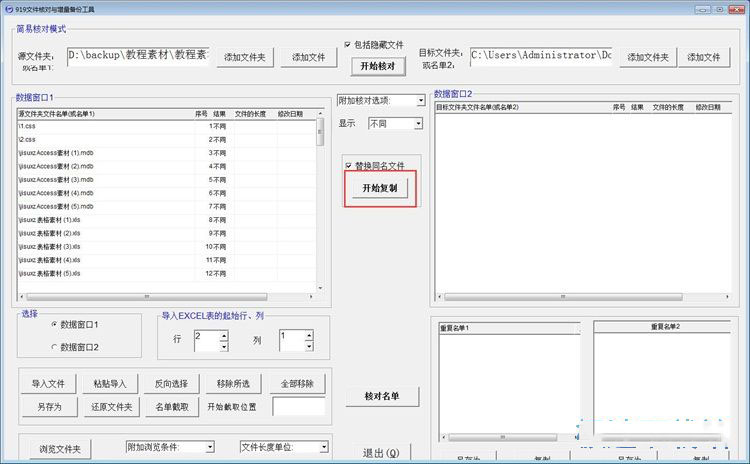Focus the 源文件夹 path input field
Image resolution: width=750 pixels, height=464 pixels.
(138, 55)
